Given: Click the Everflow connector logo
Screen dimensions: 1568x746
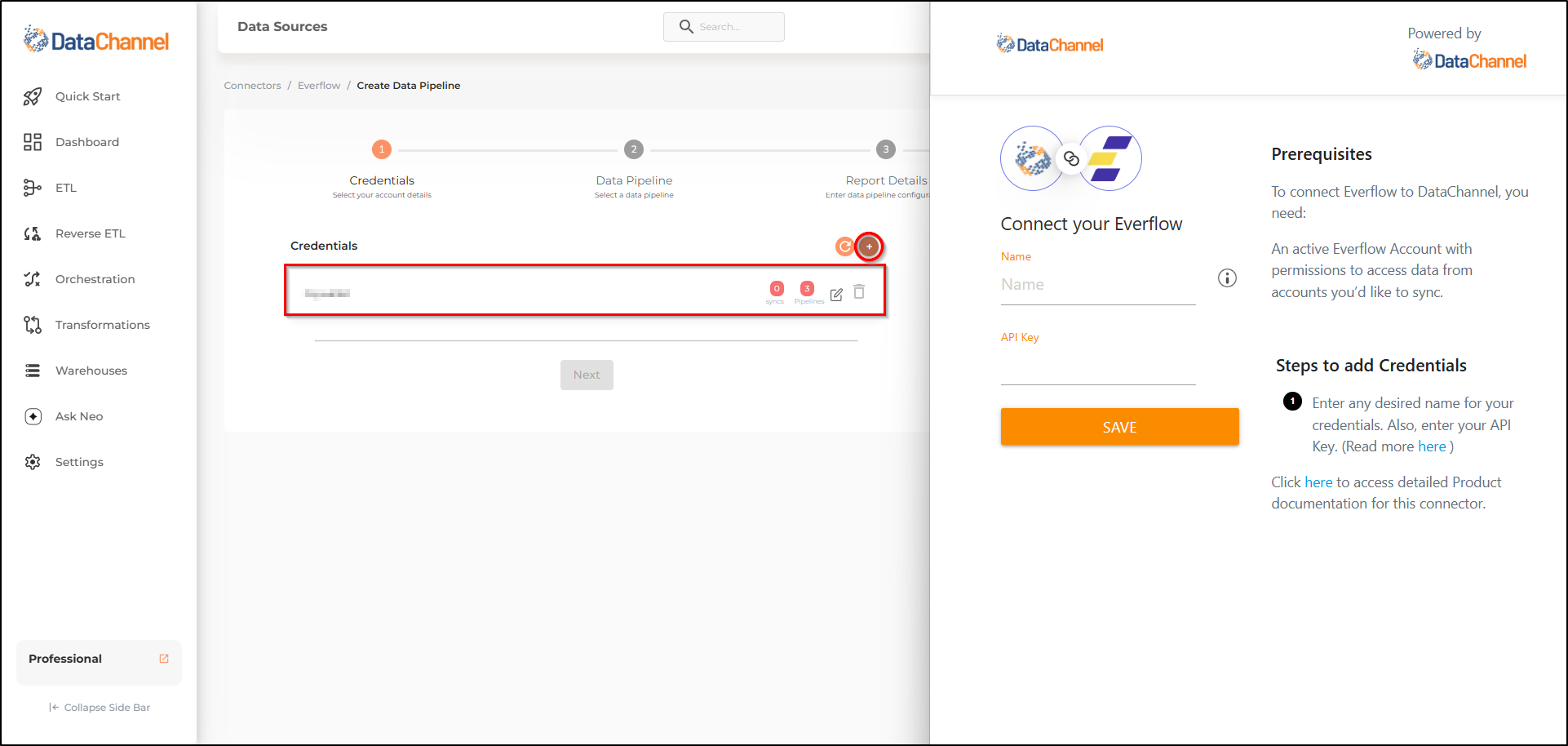Looking at the screenshot, I should click(1110, 158).
